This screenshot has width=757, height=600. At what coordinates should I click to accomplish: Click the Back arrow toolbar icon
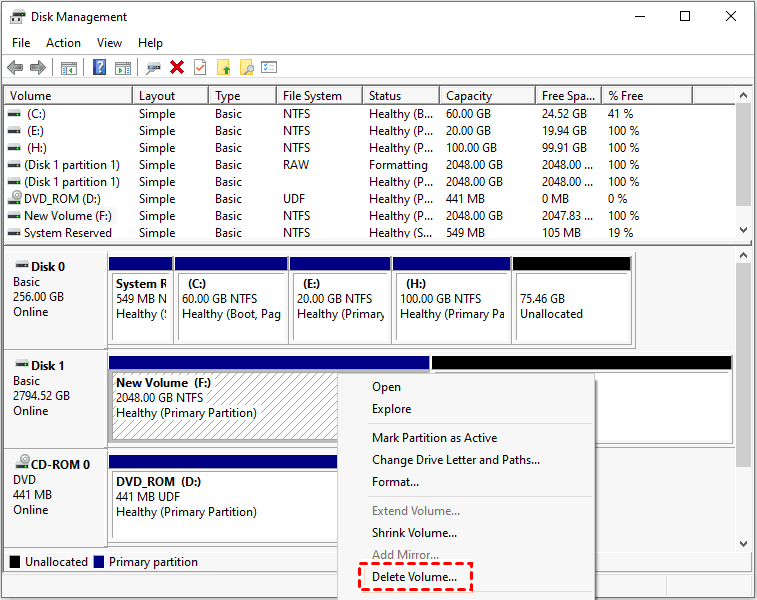(15, 67)
